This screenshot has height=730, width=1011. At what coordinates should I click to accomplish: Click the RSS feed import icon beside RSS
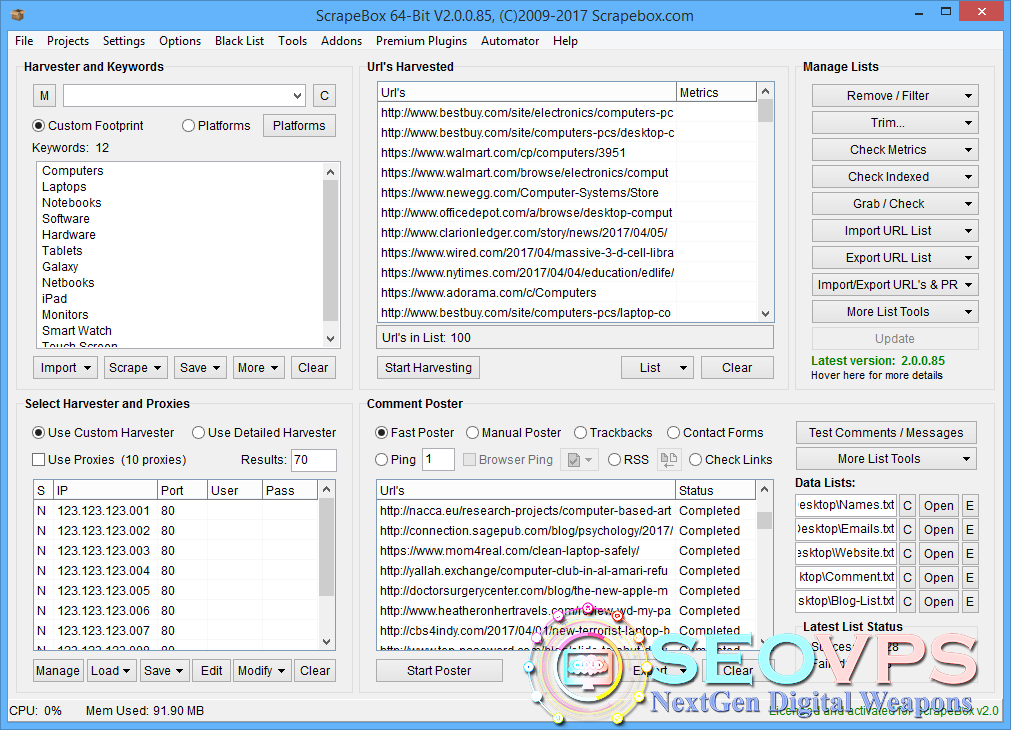click(x=669, y=459)
